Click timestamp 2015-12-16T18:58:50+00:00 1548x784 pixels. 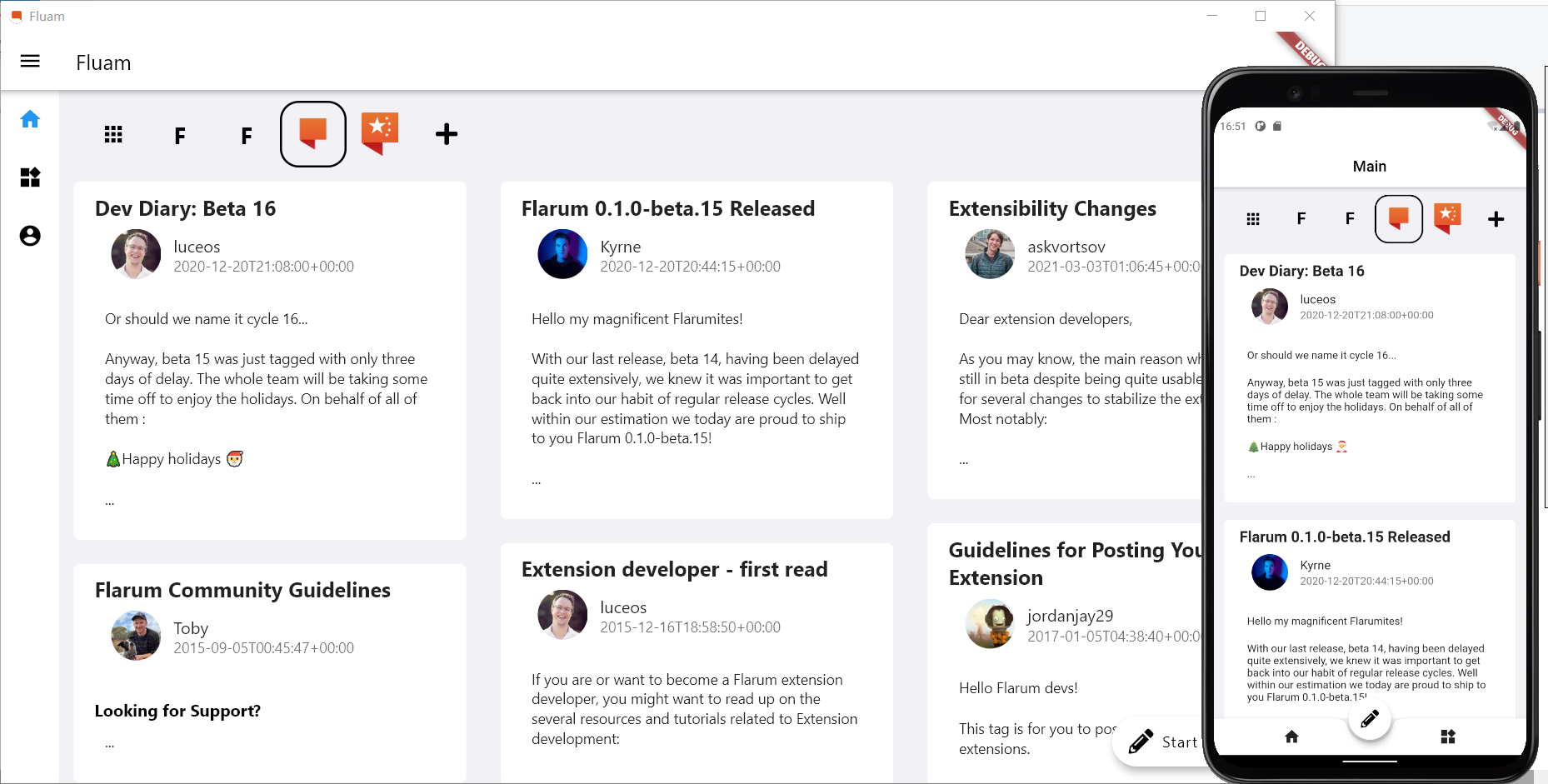tap(690, 627)
